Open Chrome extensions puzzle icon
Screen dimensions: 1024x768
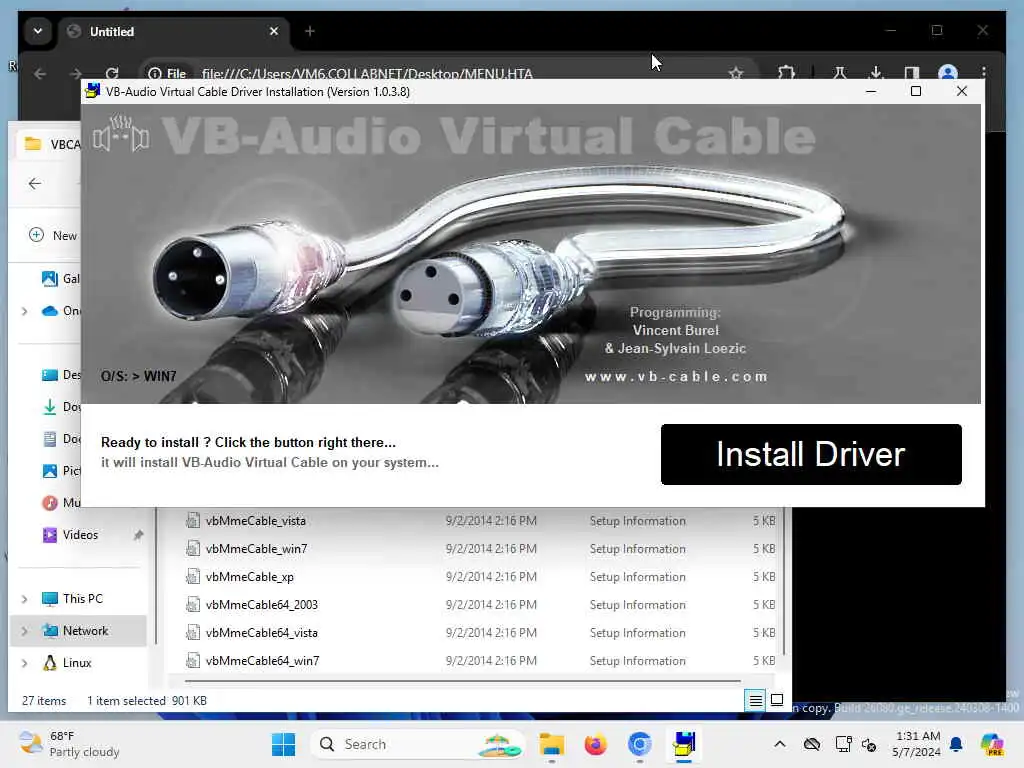786,73
